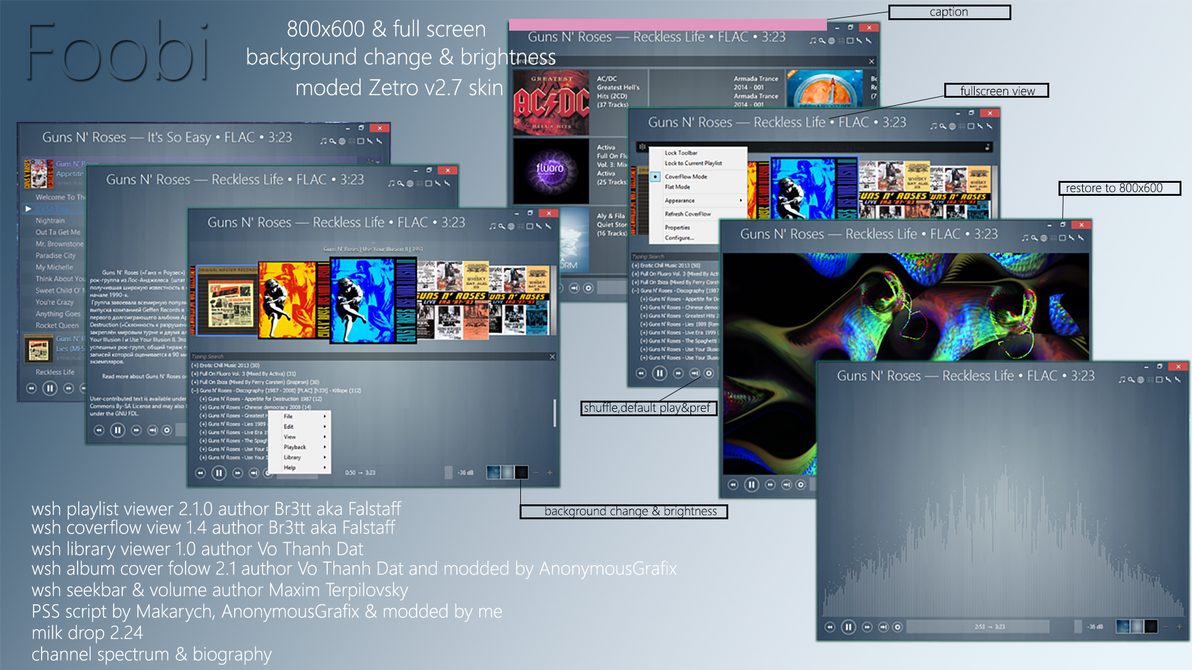Click the globe icon in the MilkDrop visualization window
The image size is (1192, 670).
tap(1044, 238)
